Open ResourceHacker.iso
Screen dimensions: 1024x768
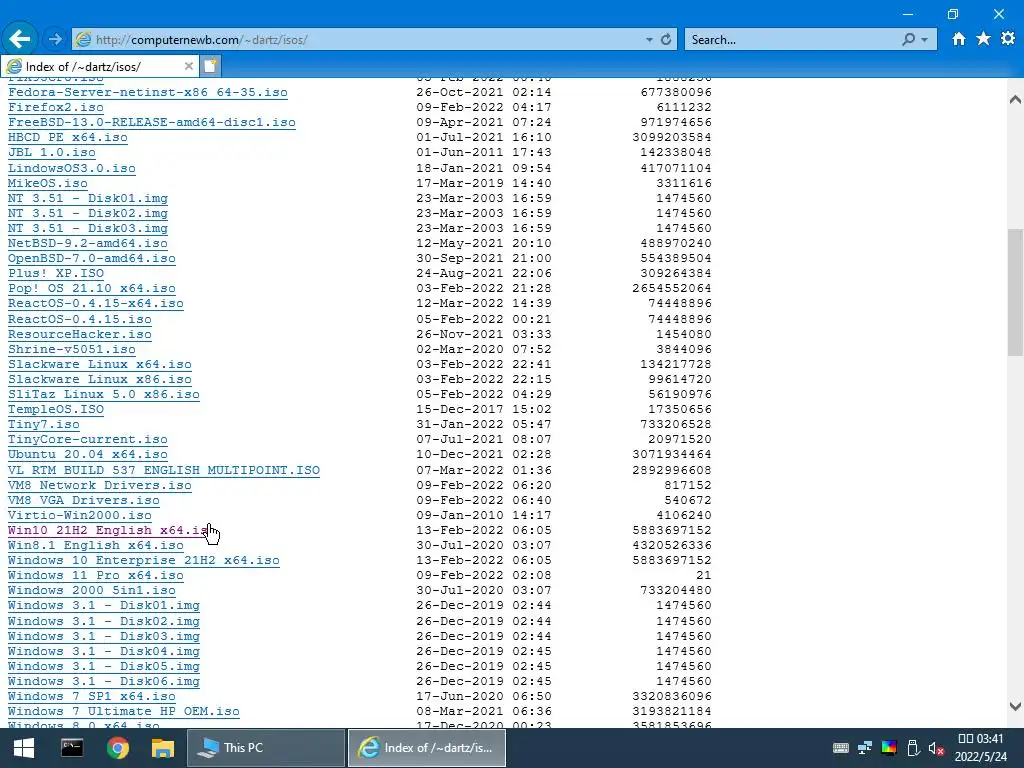[x=80, y=334]
